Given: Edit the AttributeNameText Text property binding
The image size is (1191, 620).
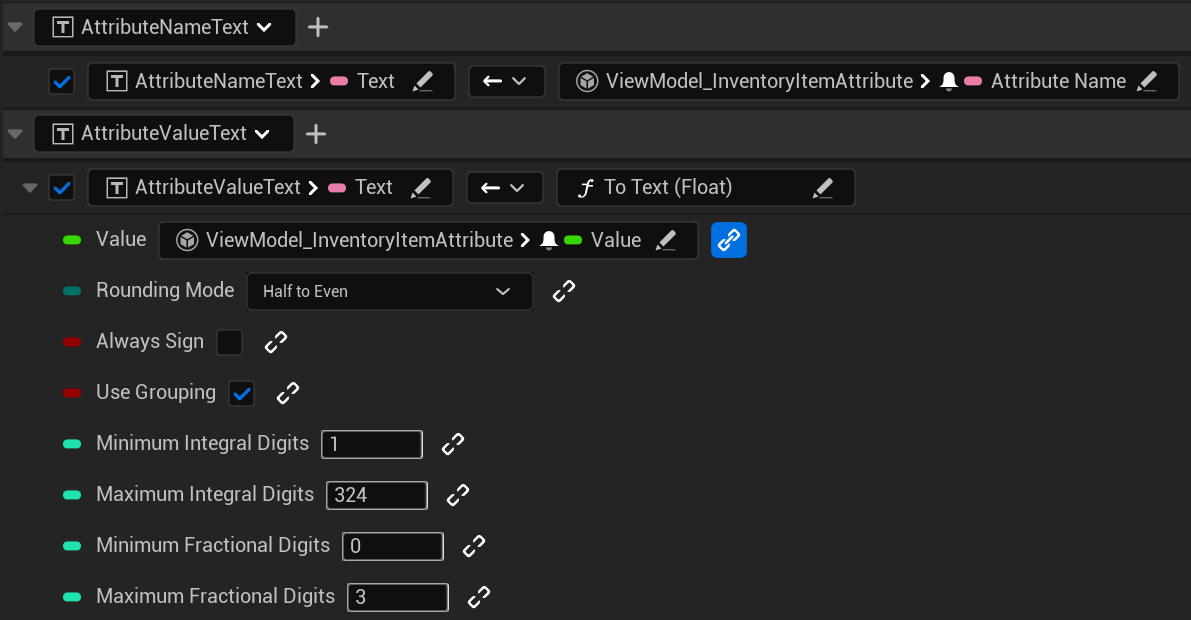Looking at the screenshot, I should [x=420, y=81].
